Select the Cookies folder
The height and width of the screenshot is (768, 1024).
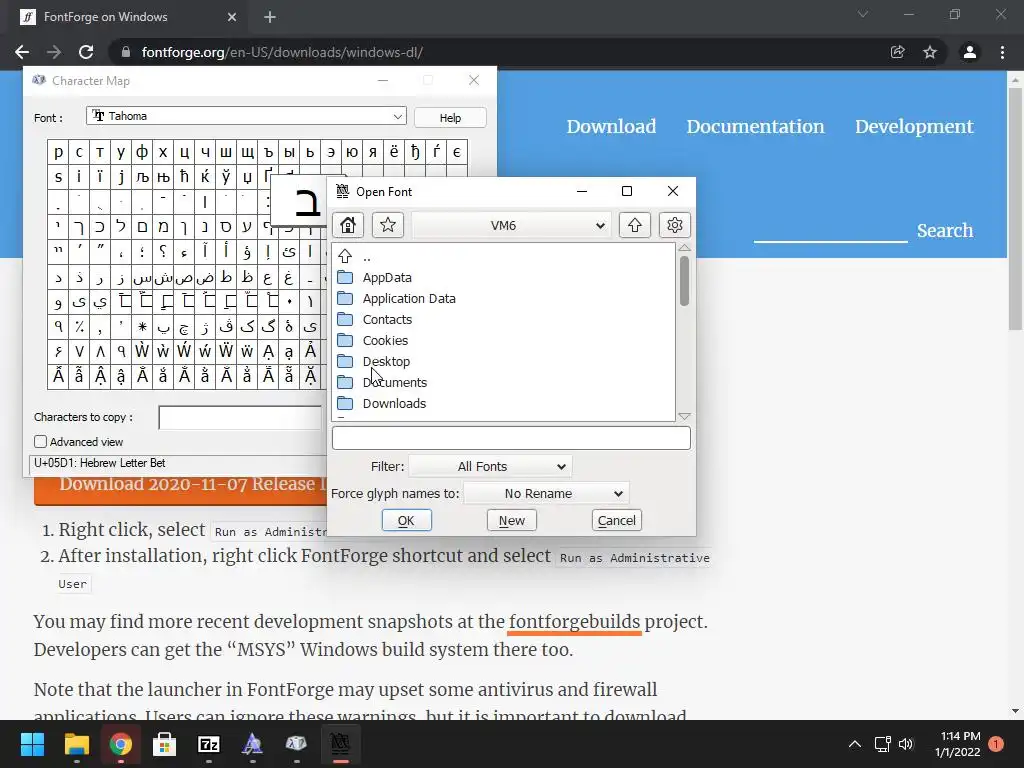tap(385, 340)
